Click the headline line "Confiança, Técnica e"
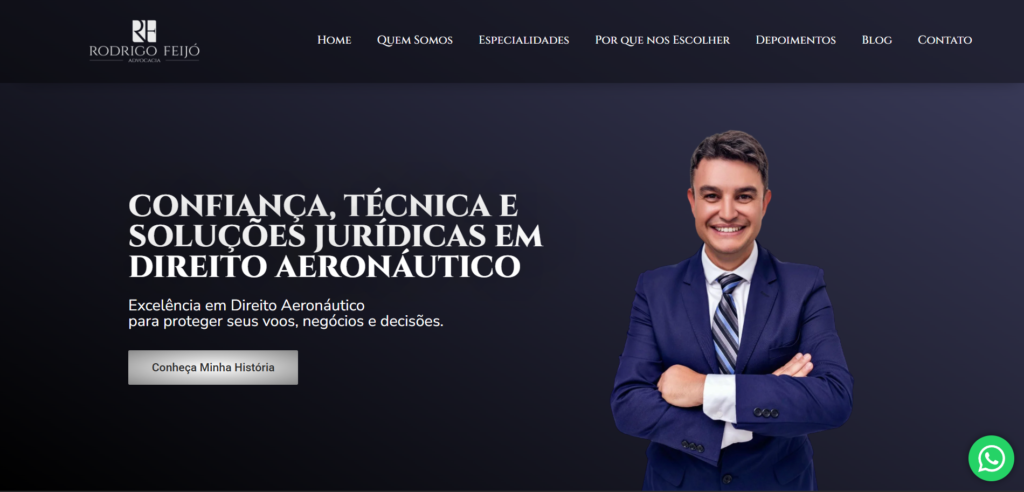1024x492 pixels. pos(323,206)
